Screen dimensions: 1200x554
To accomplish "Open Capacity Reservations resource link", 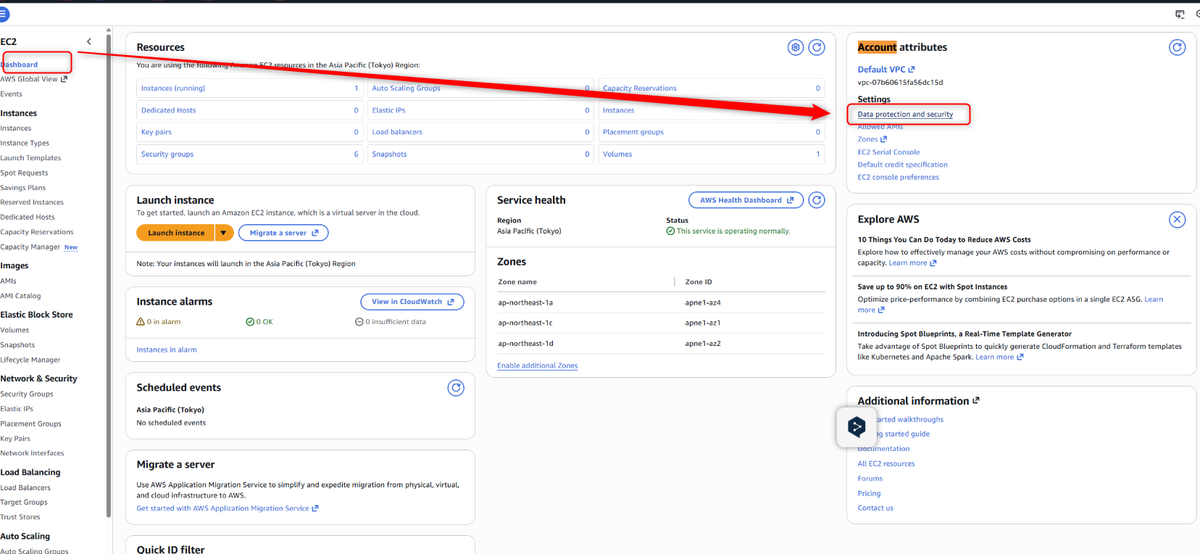I will [640, 88].
